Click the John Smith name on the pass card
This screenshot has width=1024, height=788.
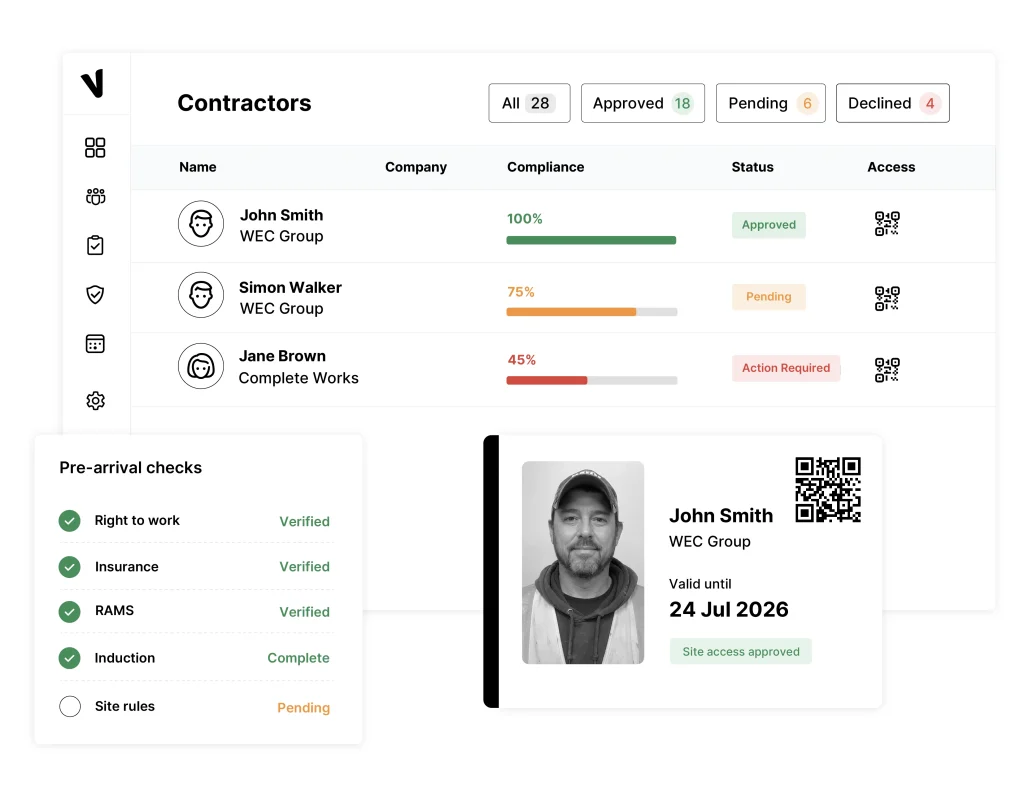click(x=721, y=516)
